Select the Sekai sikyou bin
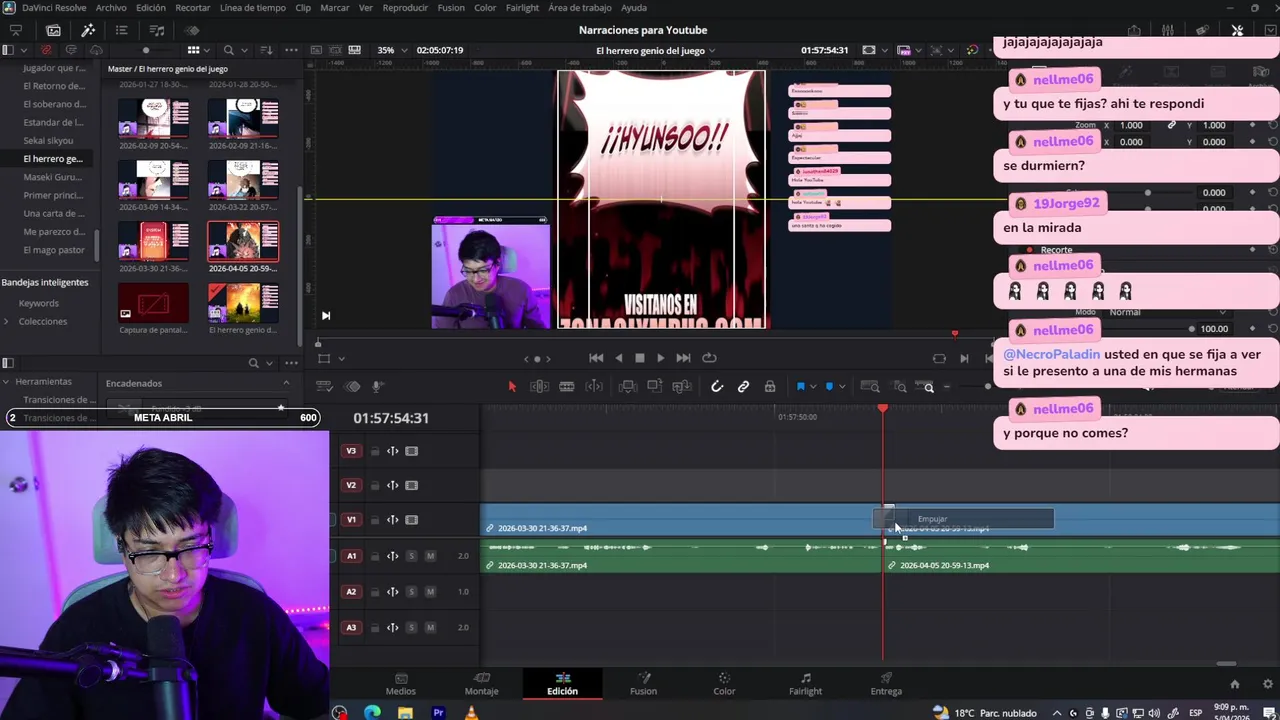 [48, 141]
